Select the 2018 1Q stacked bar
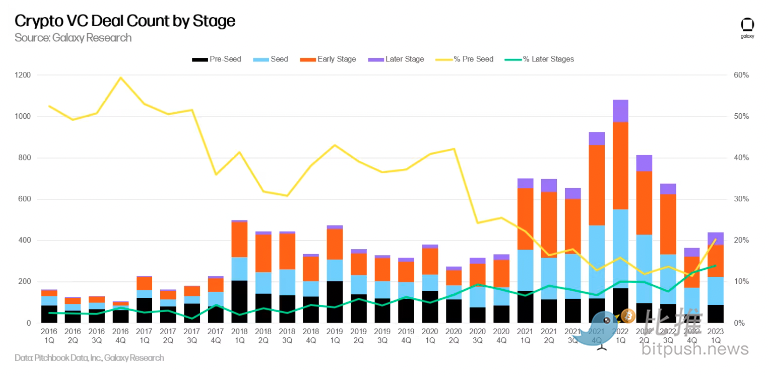The height and width of the screenshot is (376, 769). (x=239, y=272)
